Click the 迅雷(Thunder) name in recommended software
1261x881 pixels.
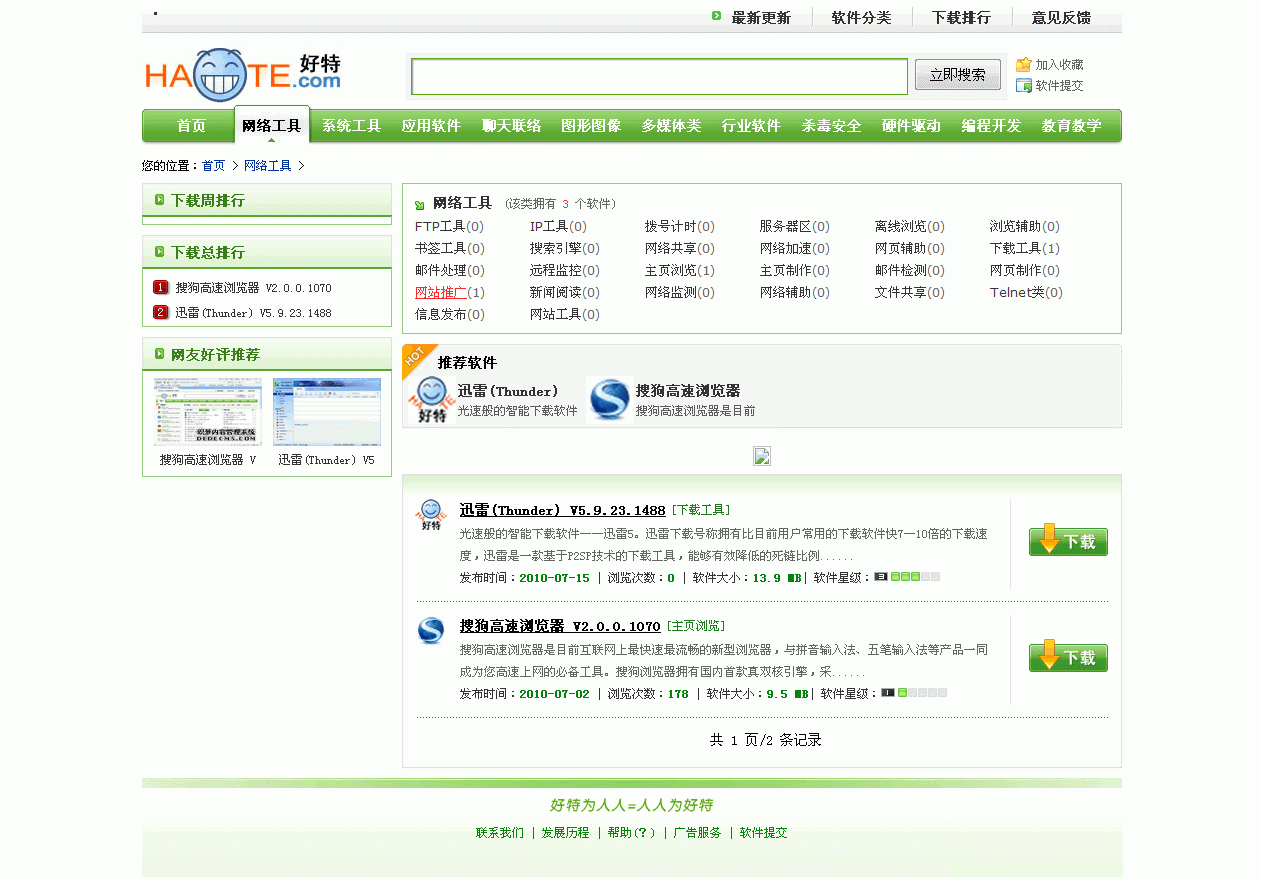click(508, 391)
